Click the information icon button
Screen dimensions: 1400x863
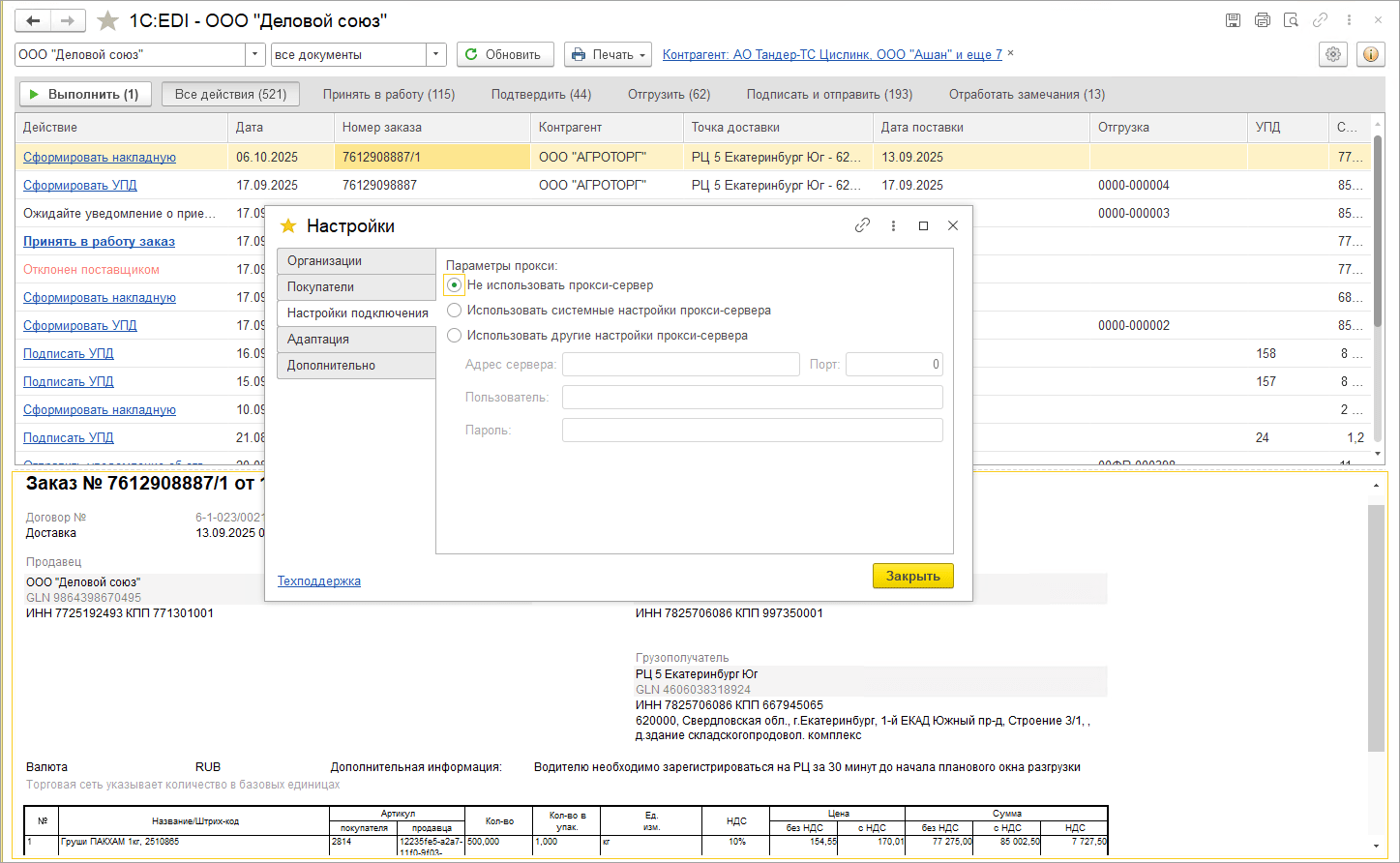pyautogui.click(x=1370, y=54)
